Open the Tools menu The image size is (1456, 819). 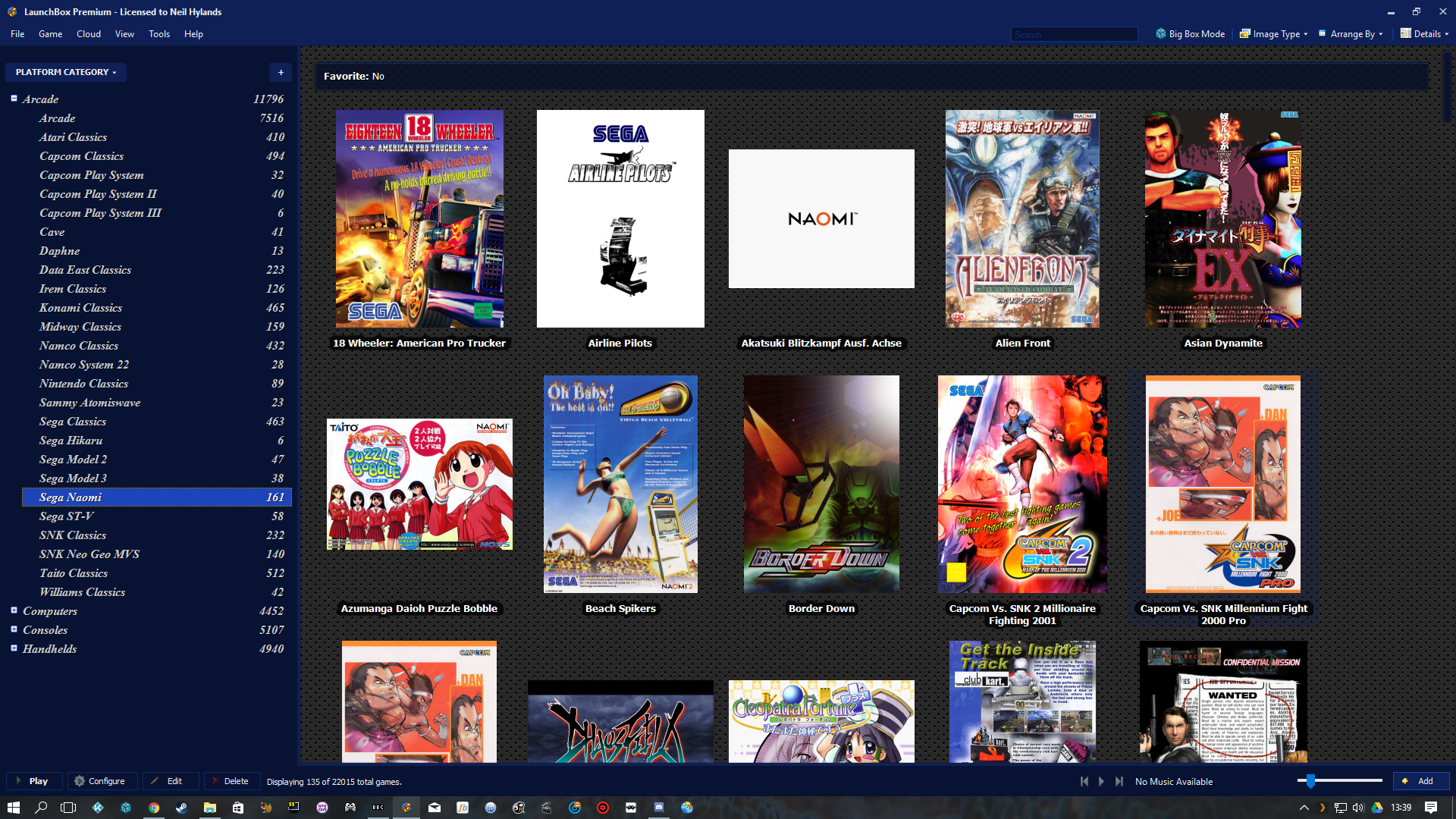pos(159,34)
